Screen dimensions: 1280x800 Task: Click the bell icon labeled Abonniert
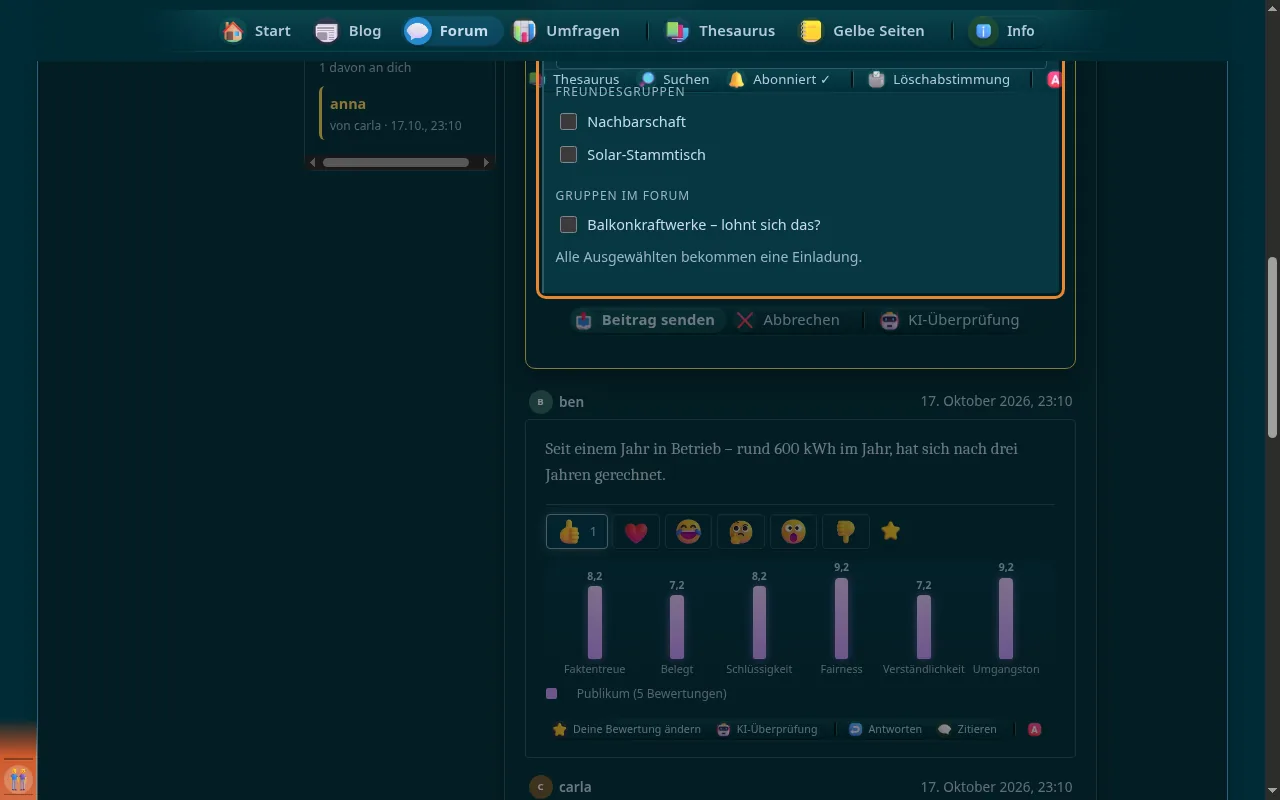(x=736, y=79)
